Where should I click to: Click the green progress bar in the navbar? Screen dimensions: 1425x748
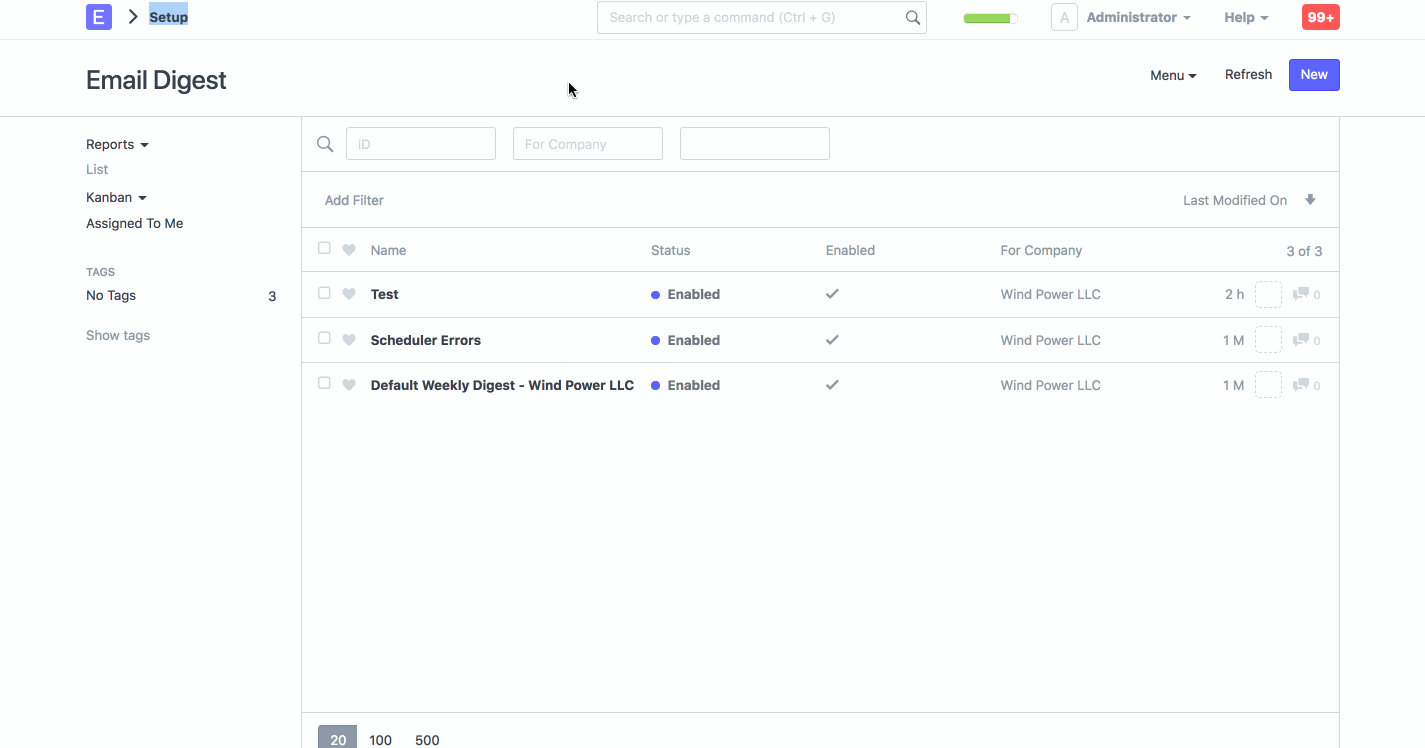(989, 17)
